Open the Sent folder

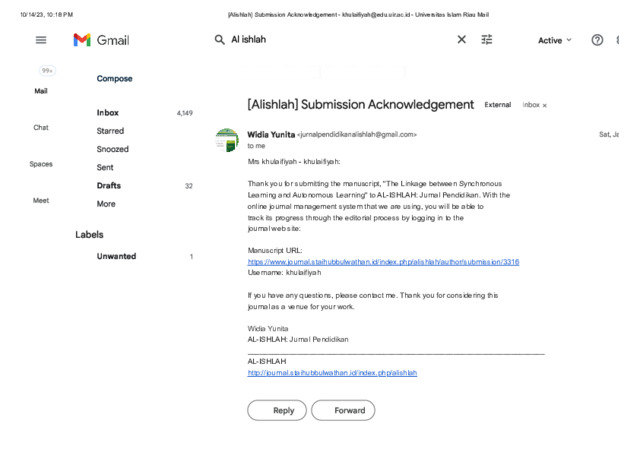(x=105, y=167)
